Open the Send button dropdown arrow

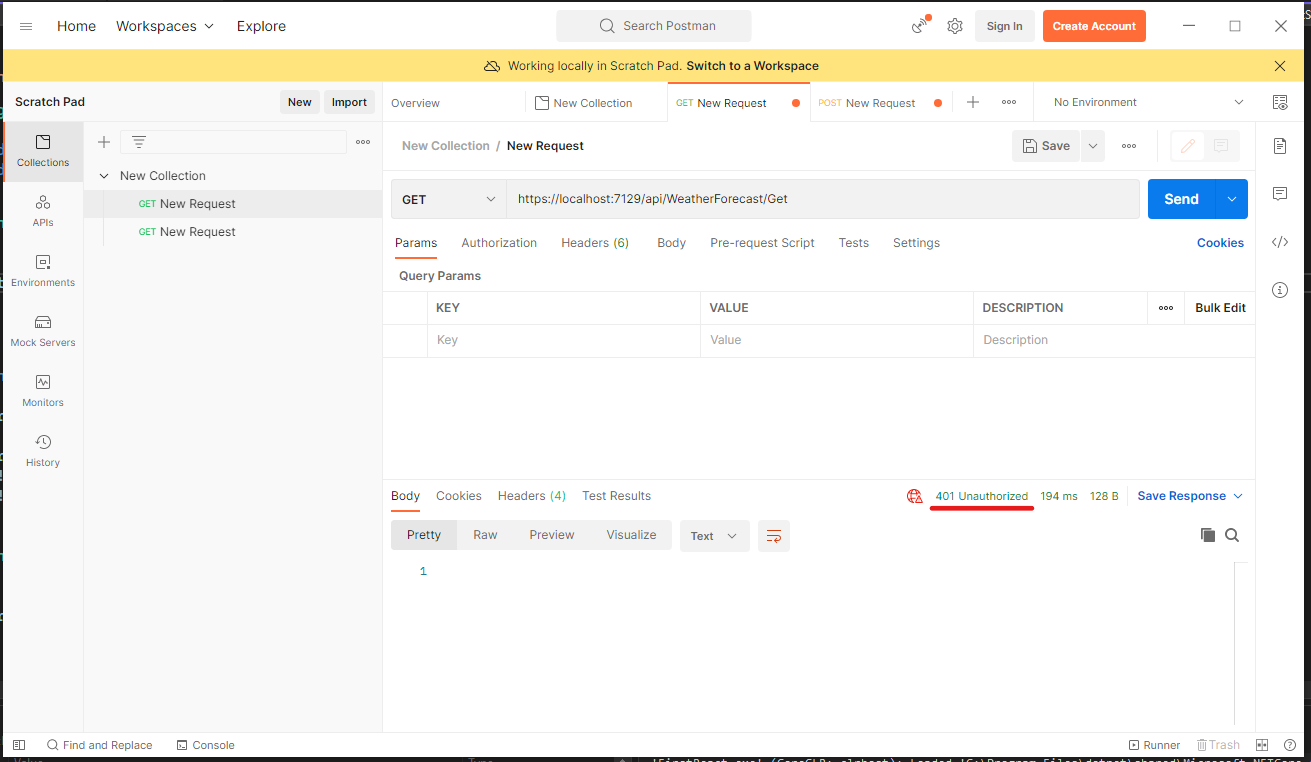(x=1232, y=199)
